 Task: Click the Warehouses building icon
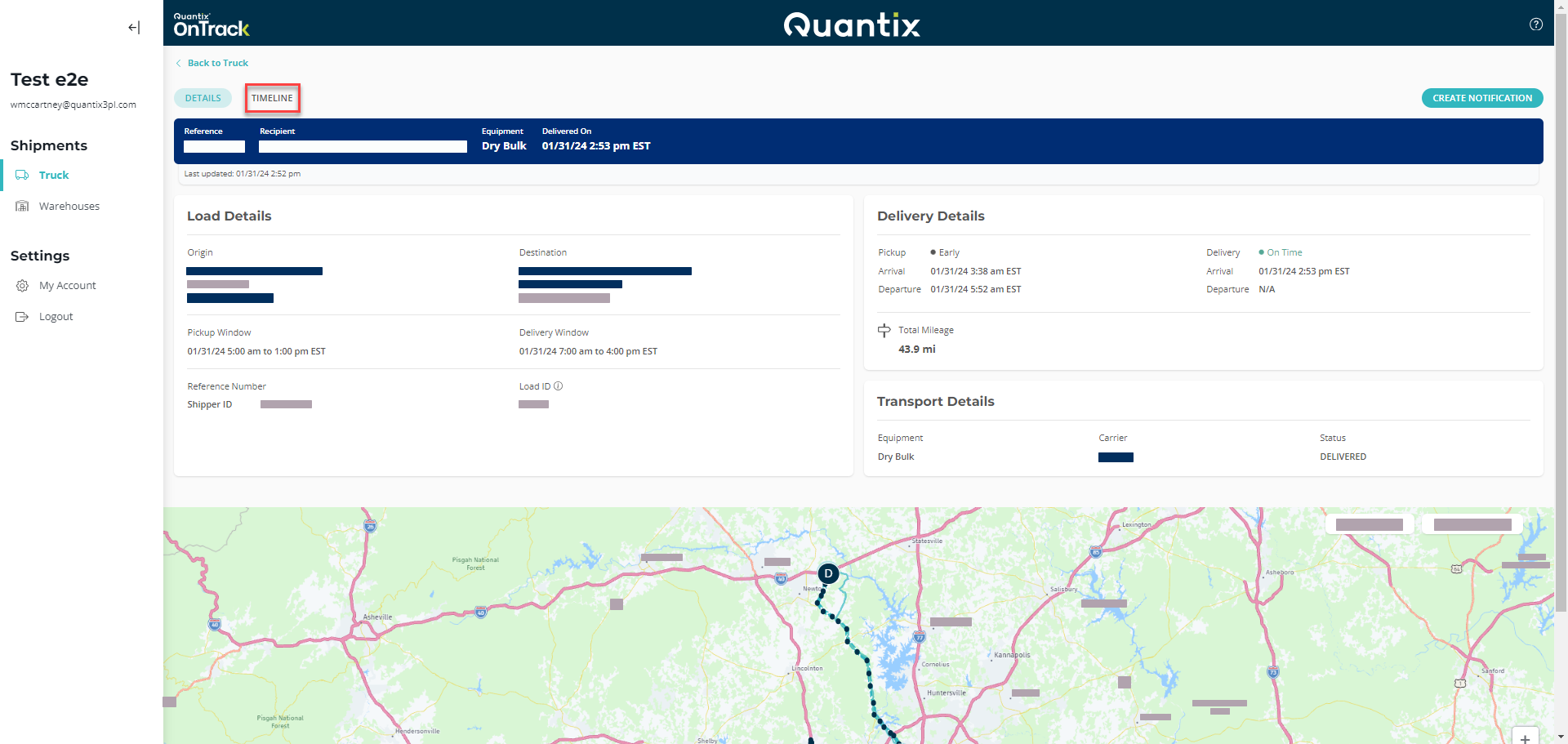(x=22, y=207)
